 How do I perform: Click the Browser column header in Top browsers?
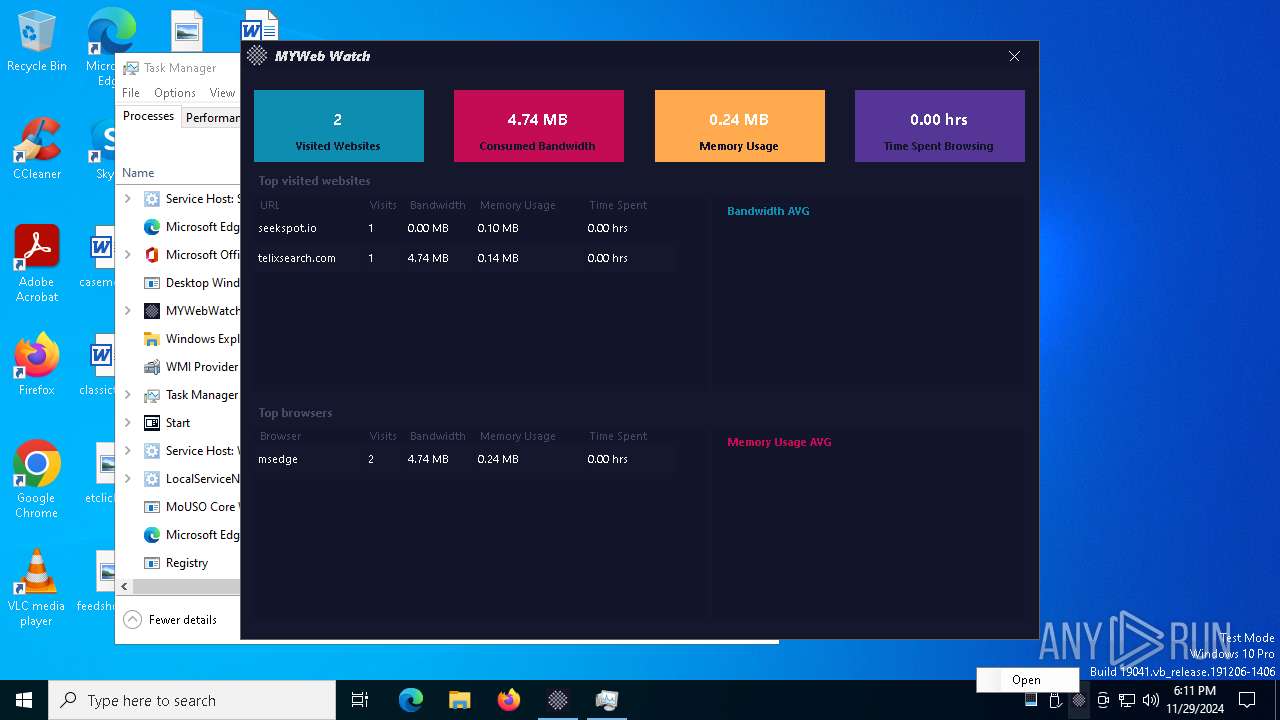pyautogui.click(x=281, y=436)
